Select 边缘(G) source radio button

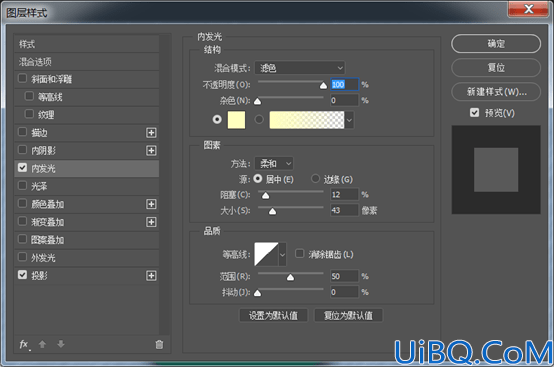[315, 179]
